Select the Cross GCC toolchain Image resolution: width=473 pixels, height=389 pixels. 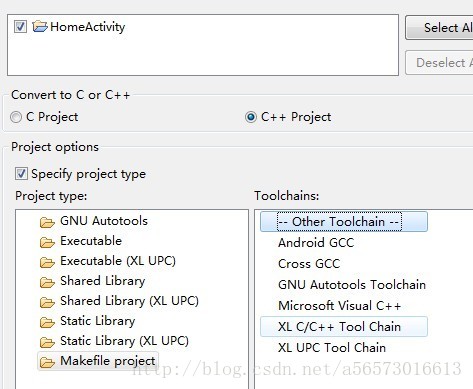pyautogui.click(x=309, y=264)
